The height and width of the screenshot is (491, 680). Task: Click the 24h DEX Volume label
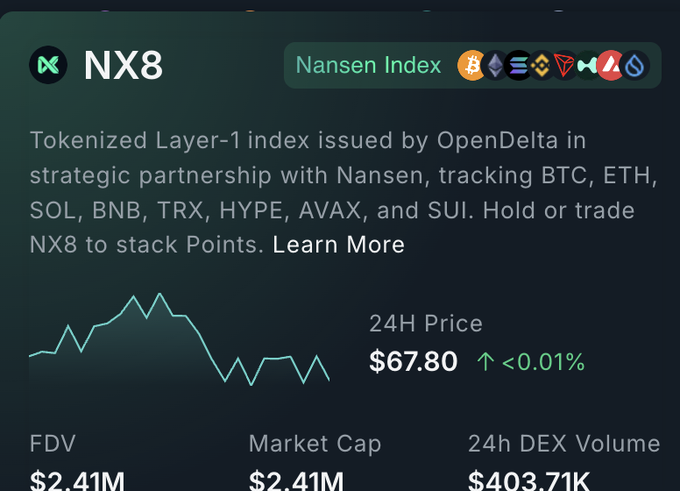click(564, 444)
